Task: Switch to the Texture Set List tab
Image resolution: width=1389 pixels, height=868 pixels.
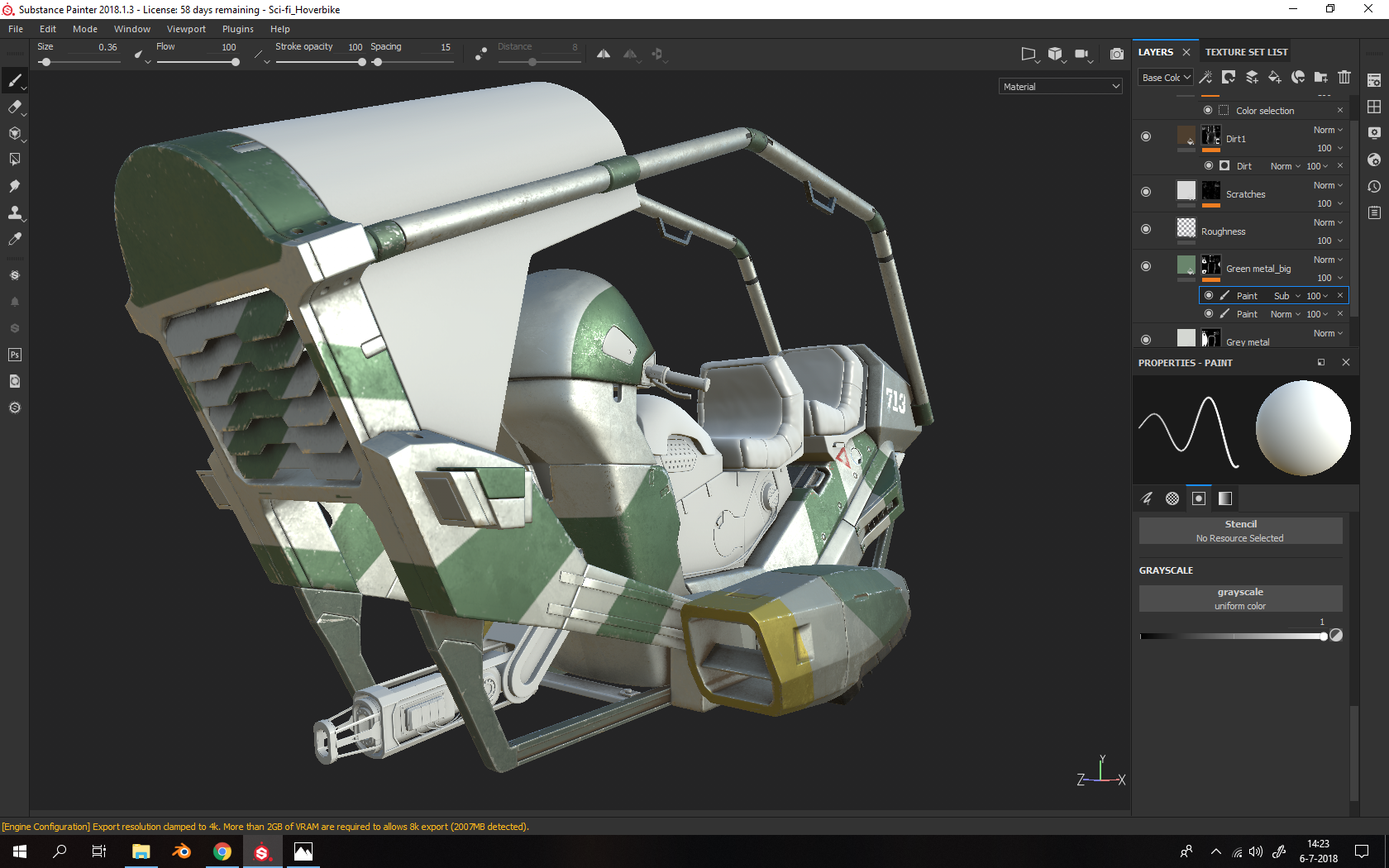Action: click(1246, 52)
